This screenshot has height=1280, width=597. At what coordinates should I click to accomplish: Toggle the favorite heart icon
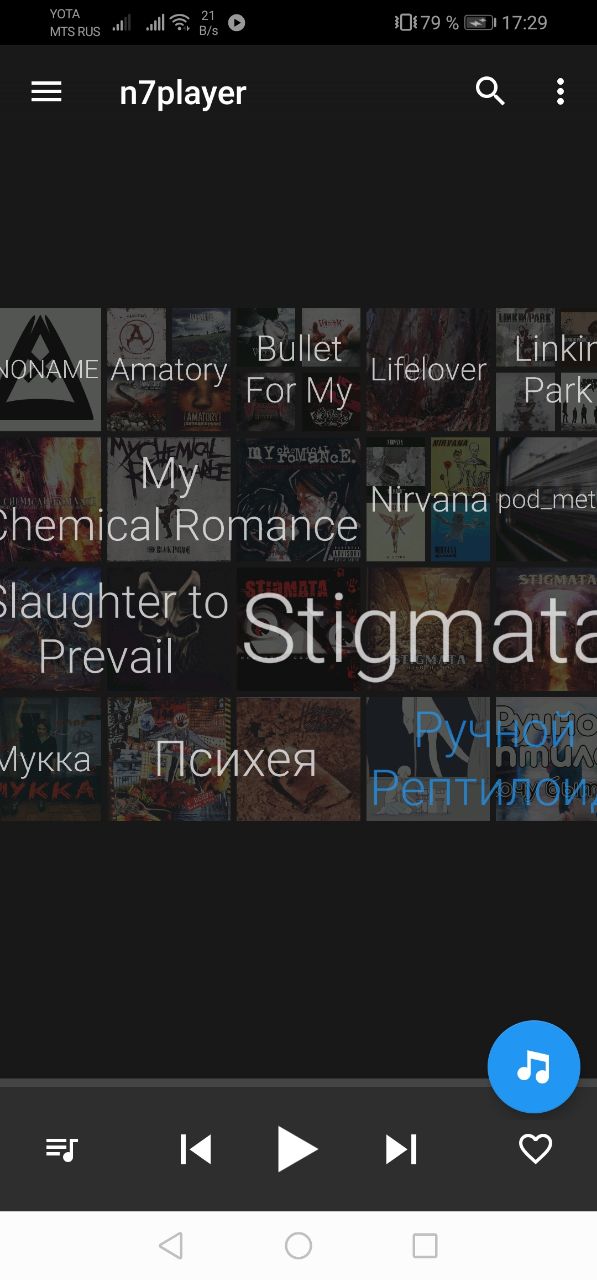535,1149
